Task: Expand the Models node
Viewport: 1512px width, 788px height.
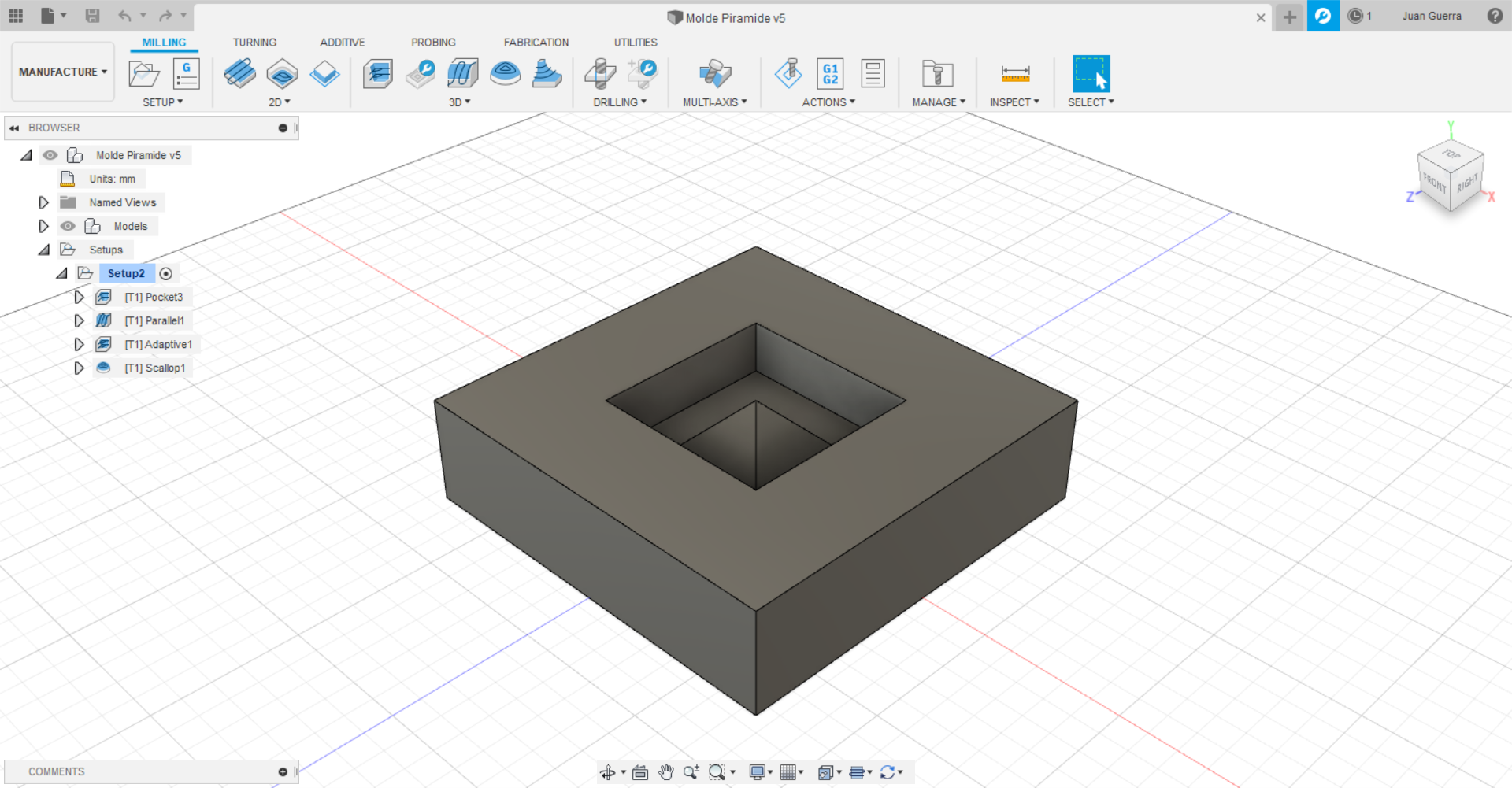Action: pyautogui.click(x=43, y=226)
